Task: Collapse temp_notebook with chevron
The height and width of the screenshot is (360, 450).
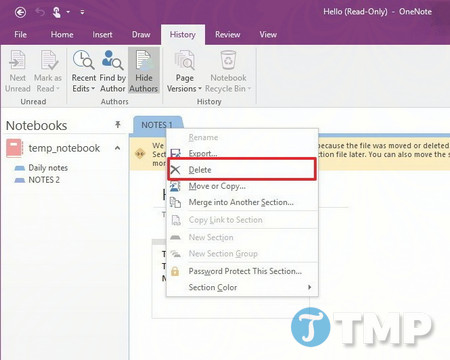Action: point(117,148)
